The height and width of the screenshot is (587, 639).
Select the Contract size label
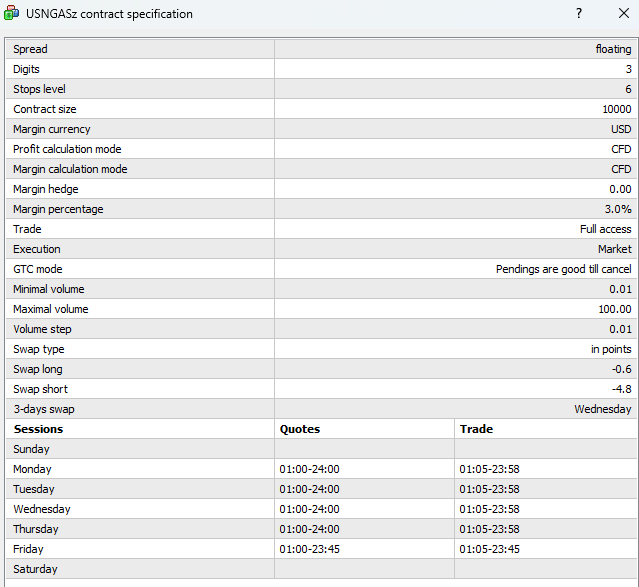pyautogui.click(x=44, y=109)
